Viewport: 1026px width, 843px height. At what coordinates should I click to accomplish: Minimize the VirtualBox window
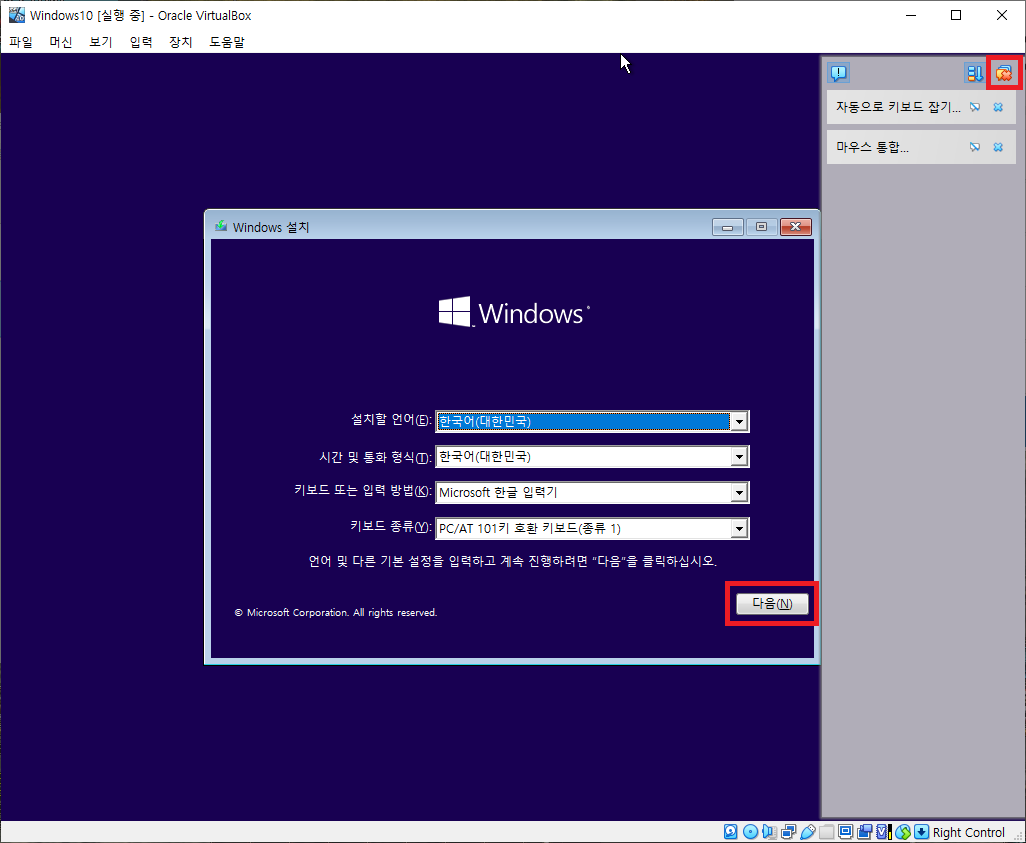(910, 15)
